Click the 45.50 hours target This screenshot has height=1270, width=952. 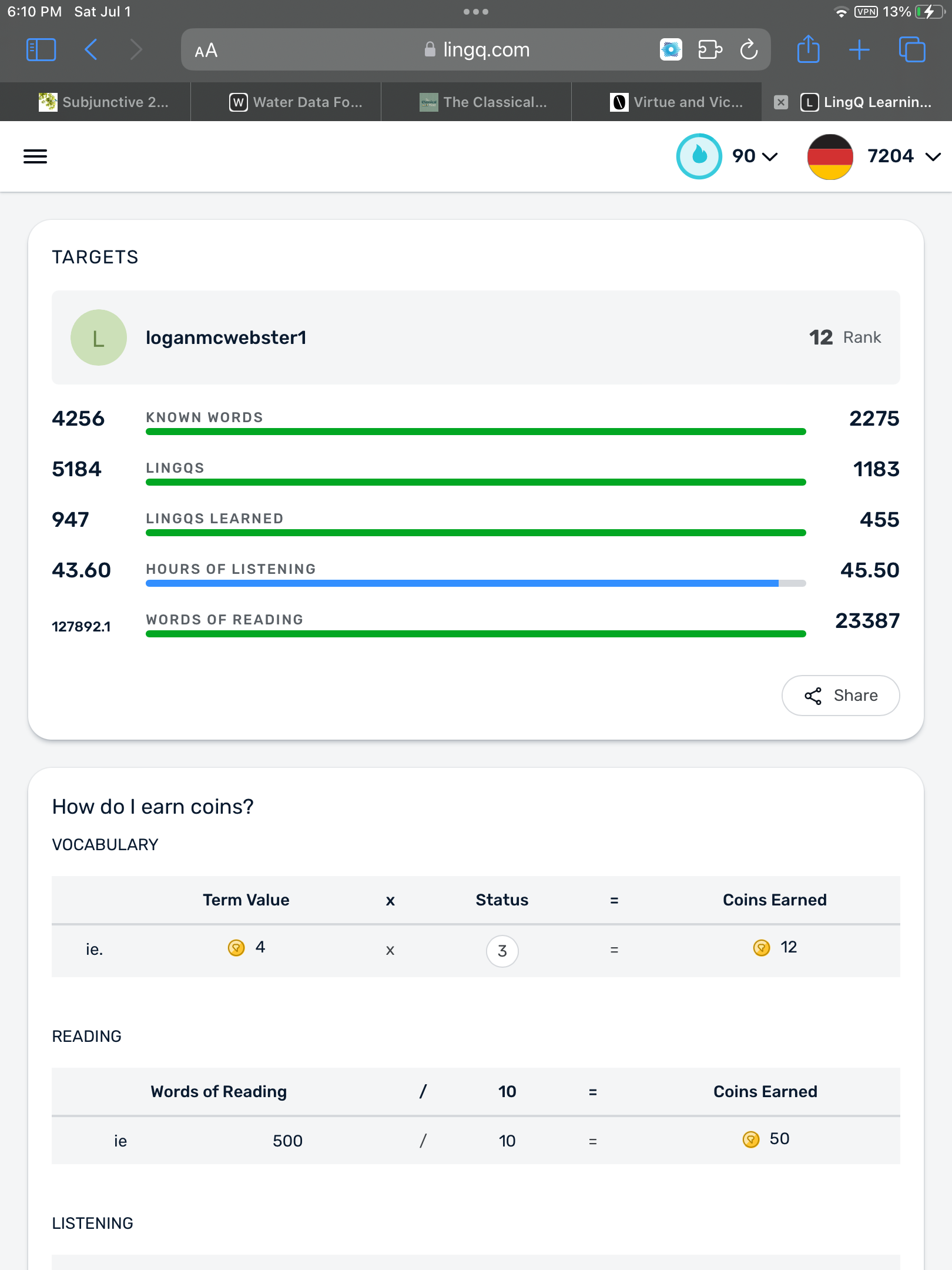(870, 570)
